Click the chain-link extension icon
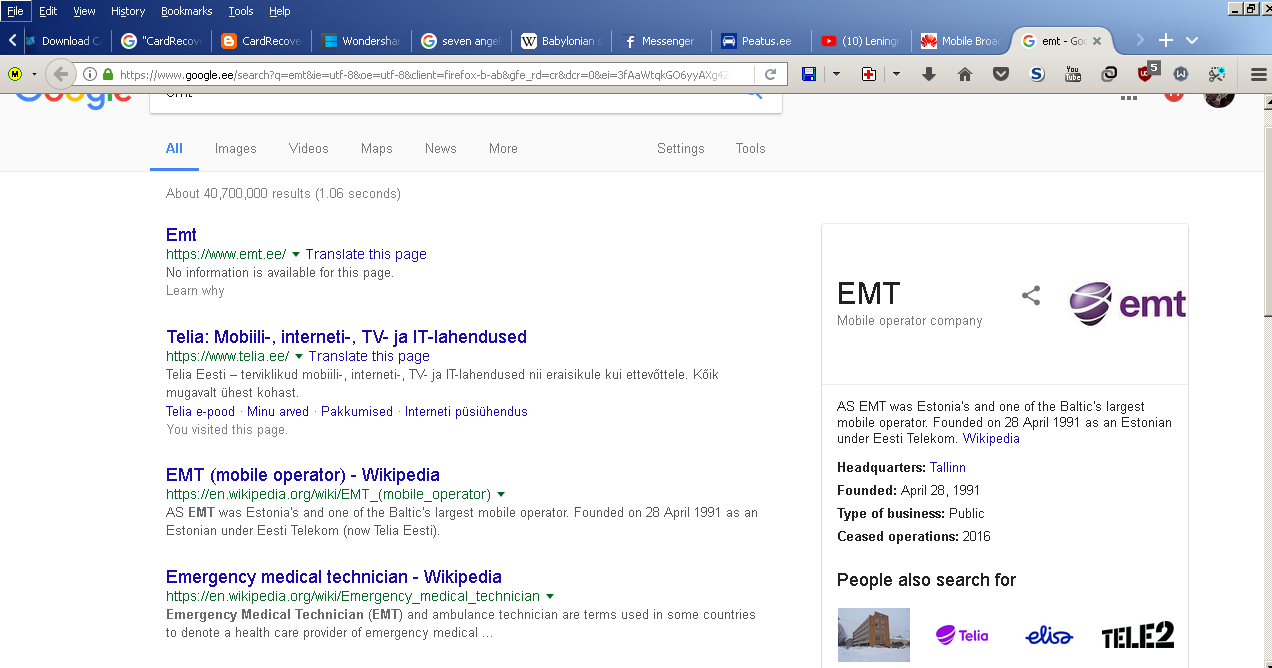The height and width of the screenshot is (668, 1272). (1109, 74)
